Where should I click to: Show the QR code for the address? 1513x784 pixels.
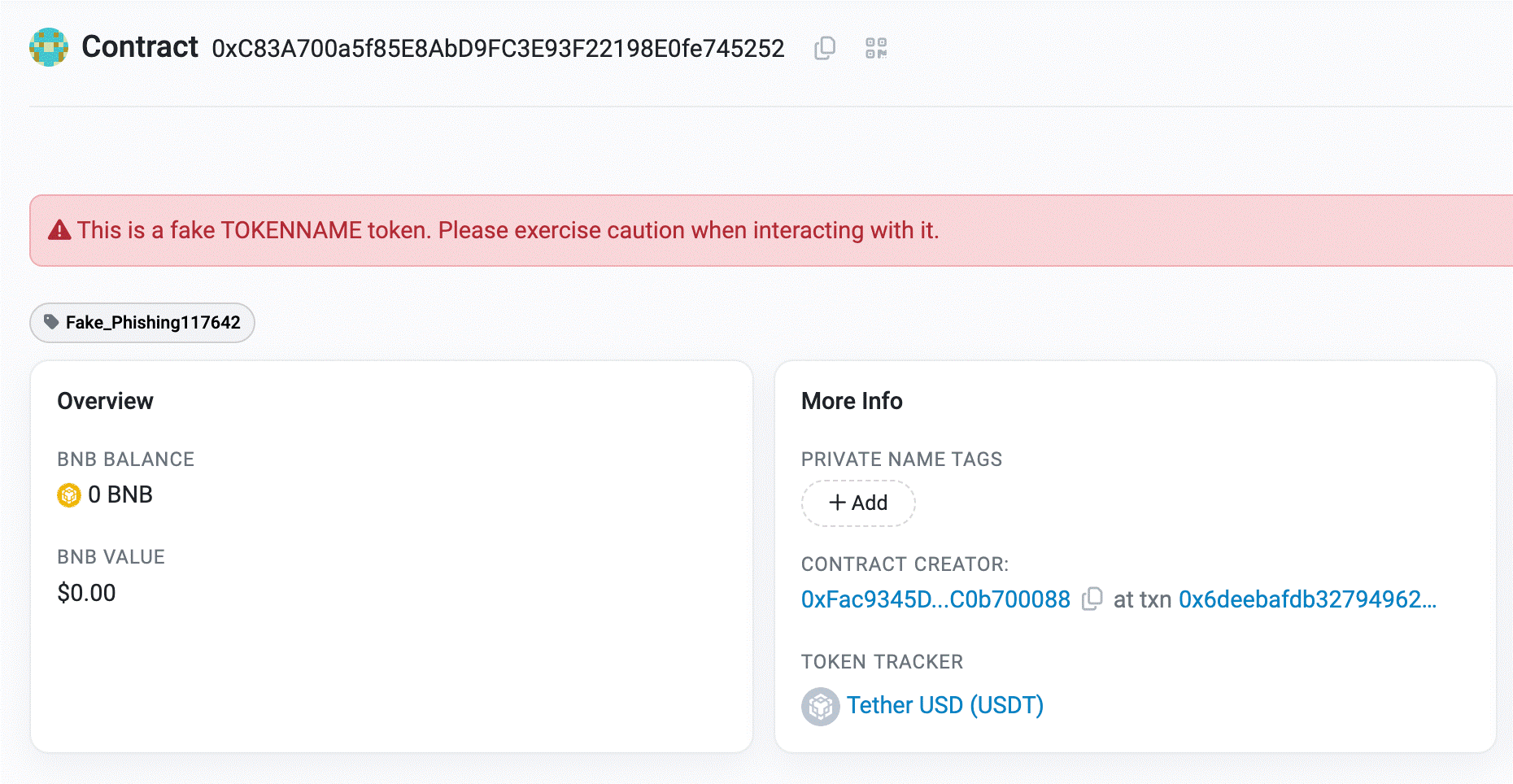pyautogui.click(x=876, y=48)
